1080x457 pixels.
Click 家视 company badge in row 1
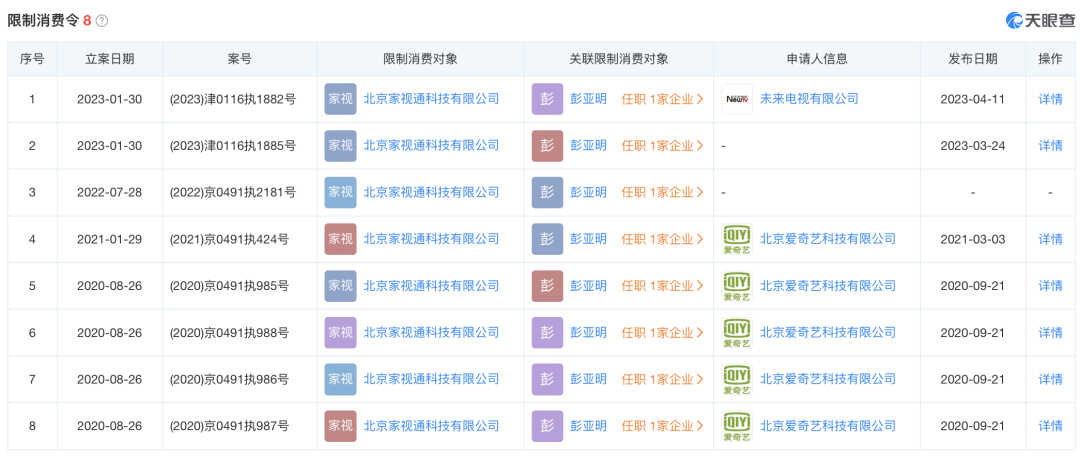[x=340, y=99]
